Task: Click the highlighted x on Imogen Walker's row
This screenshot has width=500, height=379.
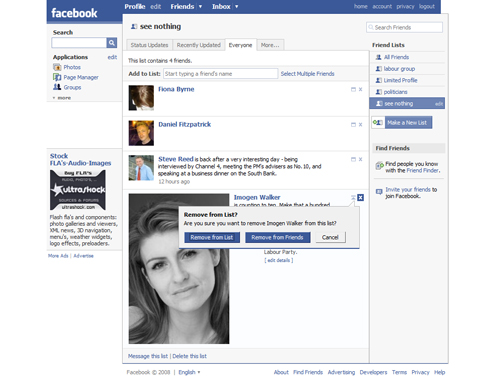Action: point(360,197)
